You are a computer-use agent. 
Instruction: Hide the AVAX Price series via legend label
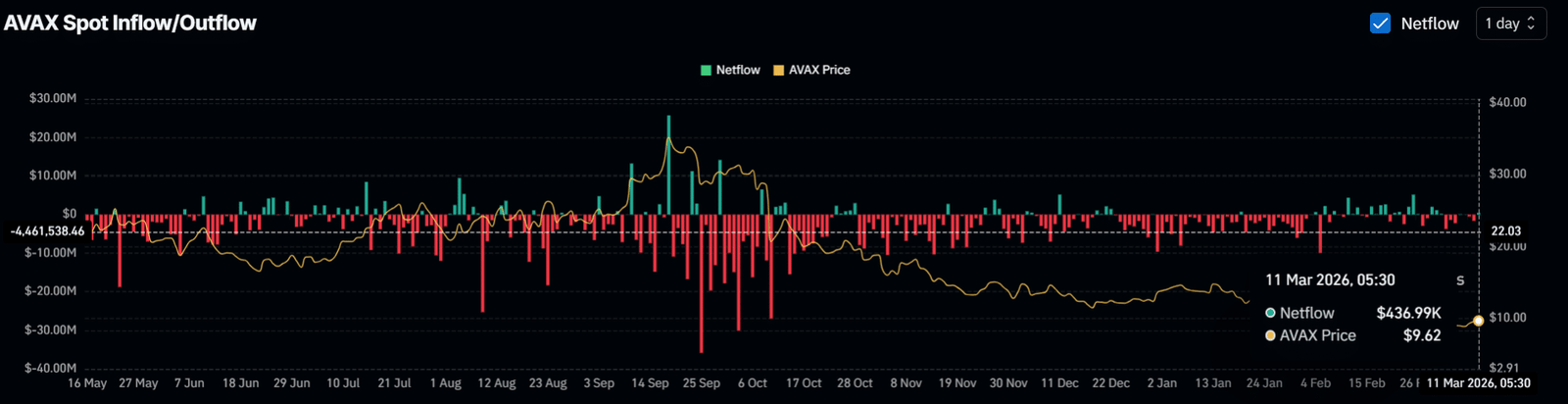(819, 71)
